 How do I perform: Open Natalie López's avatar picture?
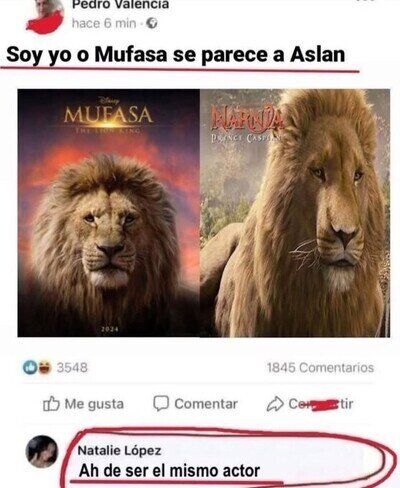click(42, 451)
